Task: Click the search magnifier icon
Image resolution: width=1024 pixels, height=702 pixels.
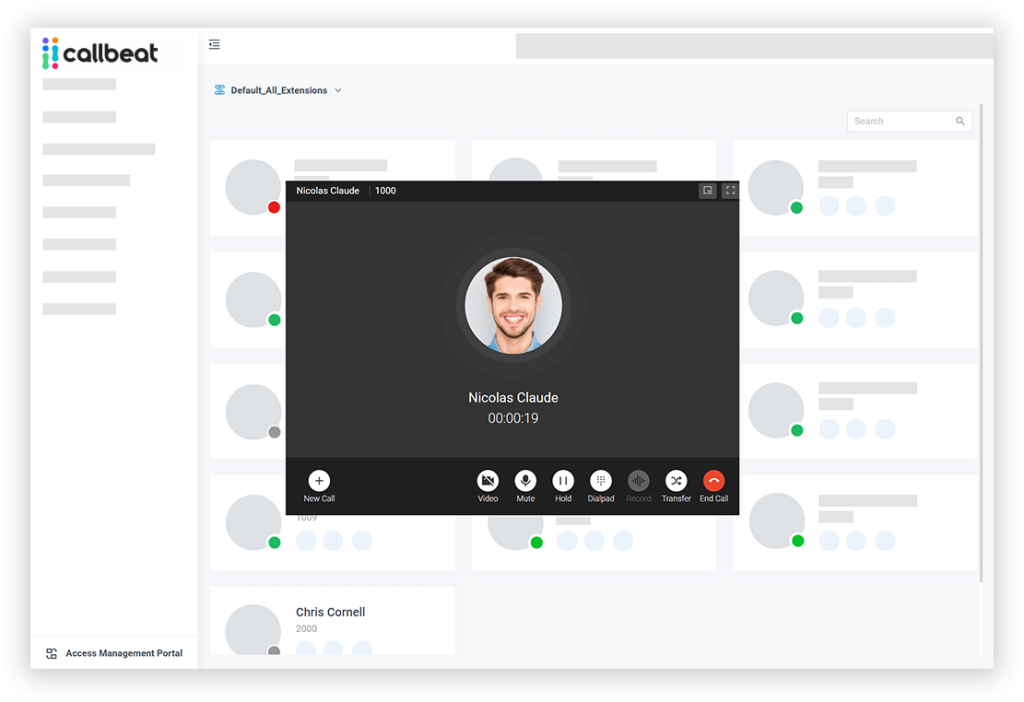Action: click(x=960, y=121)
